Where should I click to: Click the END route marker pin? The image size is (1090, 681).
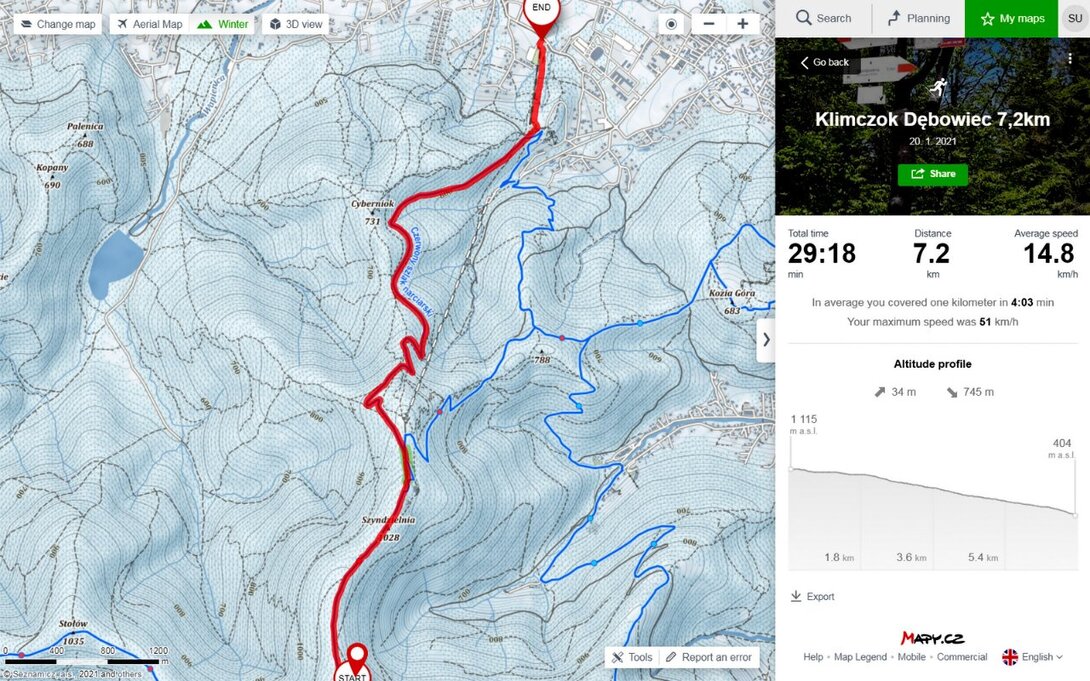pos(541,17)
